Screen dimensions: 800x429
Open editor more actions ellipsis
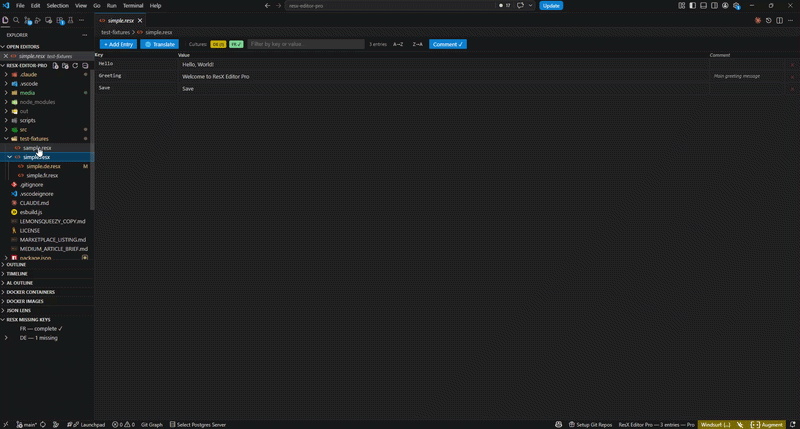pos(790,20)
